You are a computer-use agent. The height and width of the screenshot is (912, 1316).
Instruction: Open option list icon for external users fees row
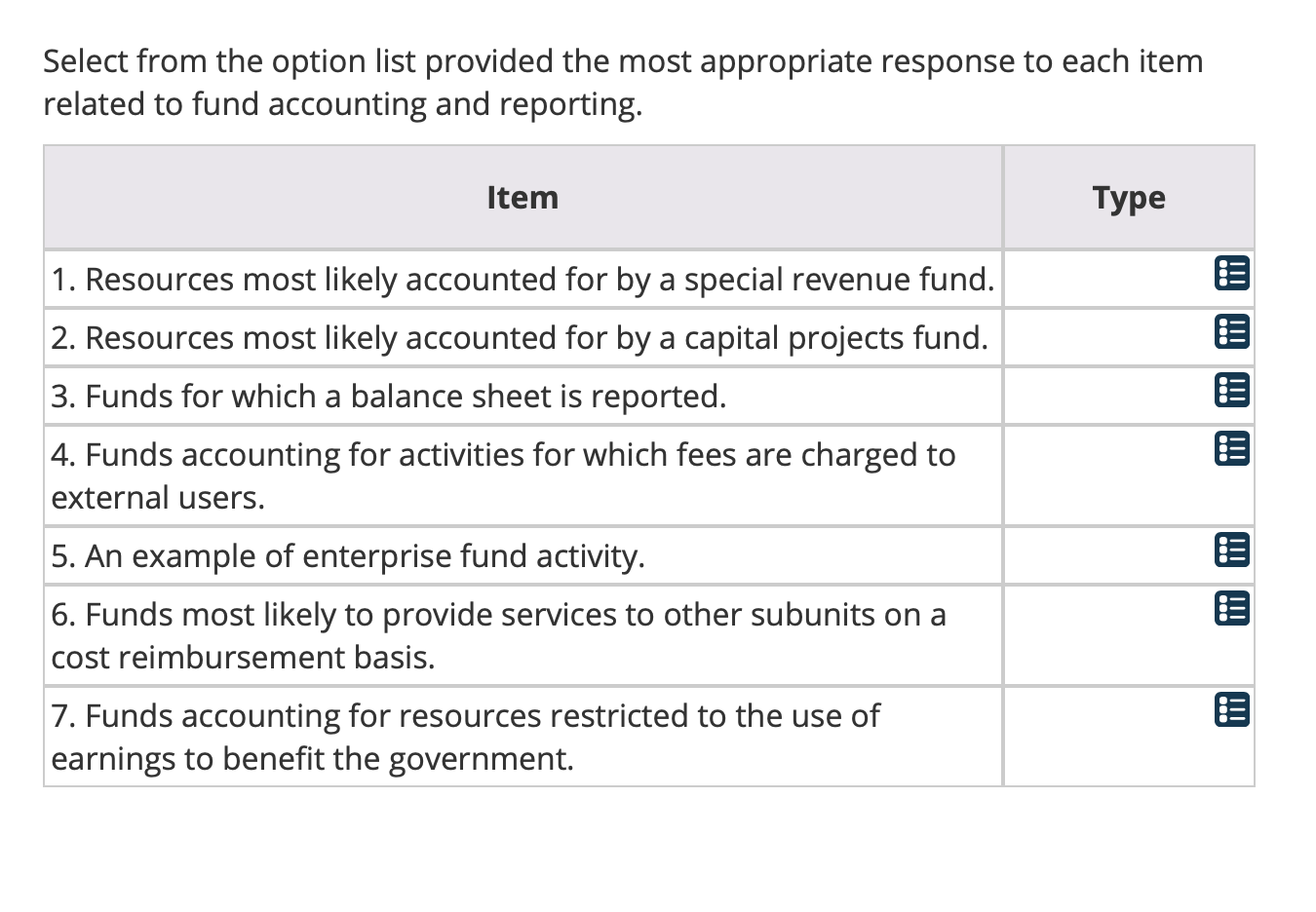1232,449
